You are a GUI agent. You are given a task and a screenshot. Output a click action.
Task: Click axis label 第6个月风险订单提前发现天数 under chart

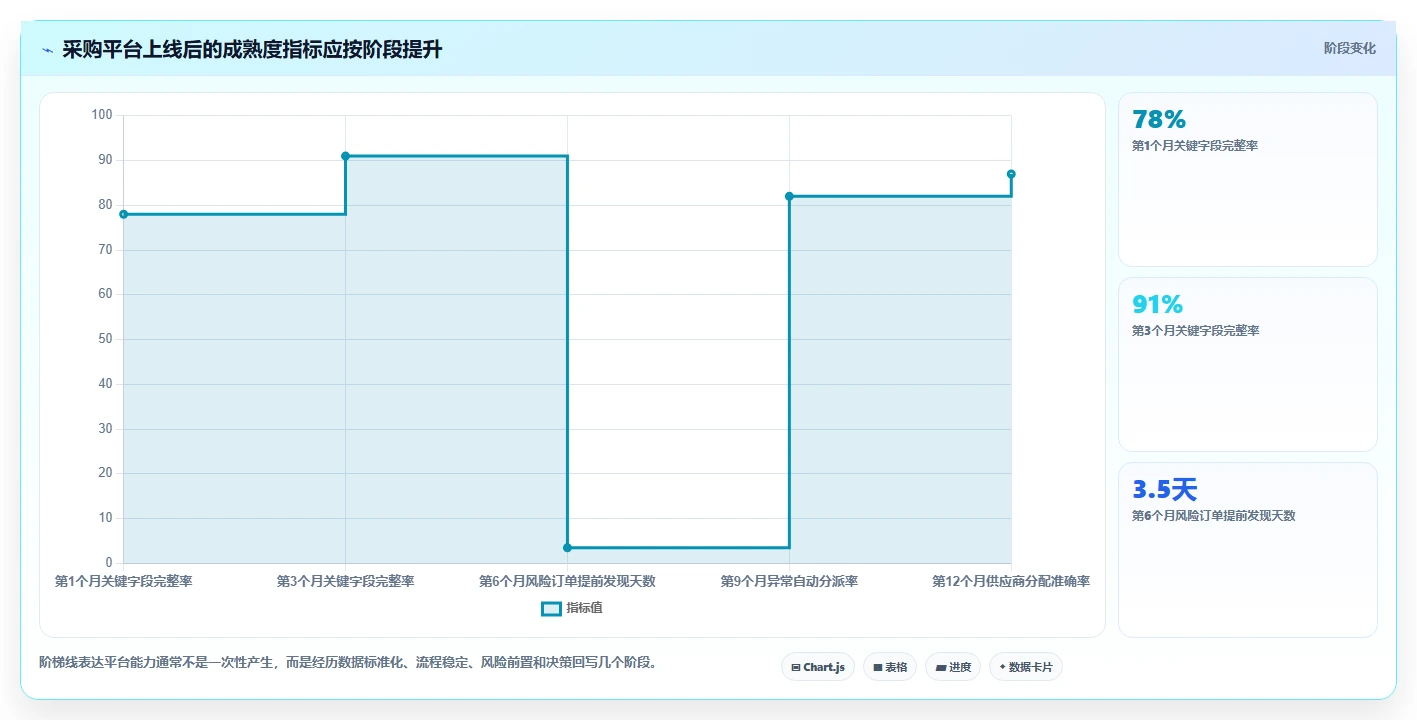coord(567,581)
